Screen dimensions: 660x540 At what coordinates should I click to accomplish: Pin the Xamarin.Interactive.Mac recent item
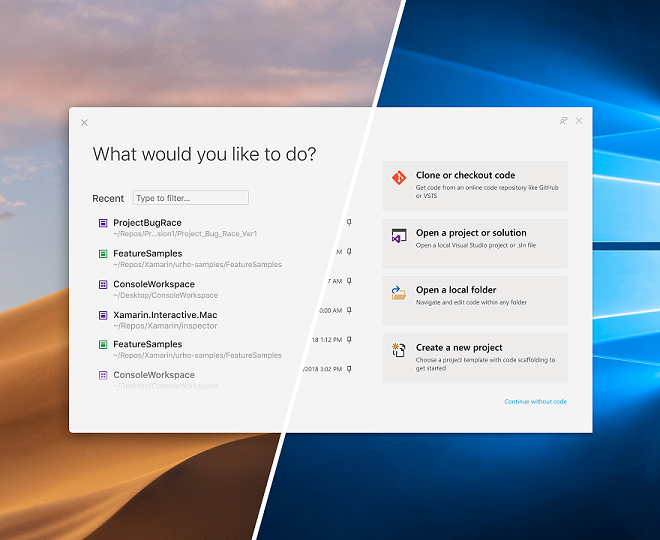coord(349,310)
